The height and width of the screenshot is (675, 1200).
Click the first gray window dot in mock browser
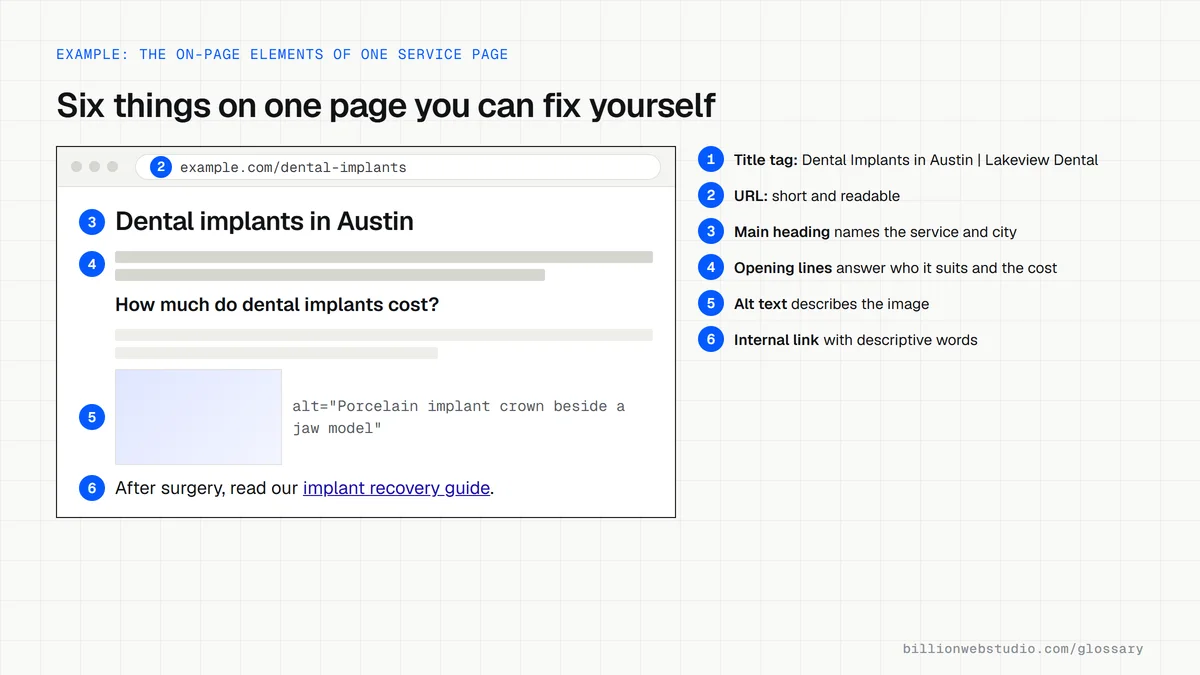point(77,167)
